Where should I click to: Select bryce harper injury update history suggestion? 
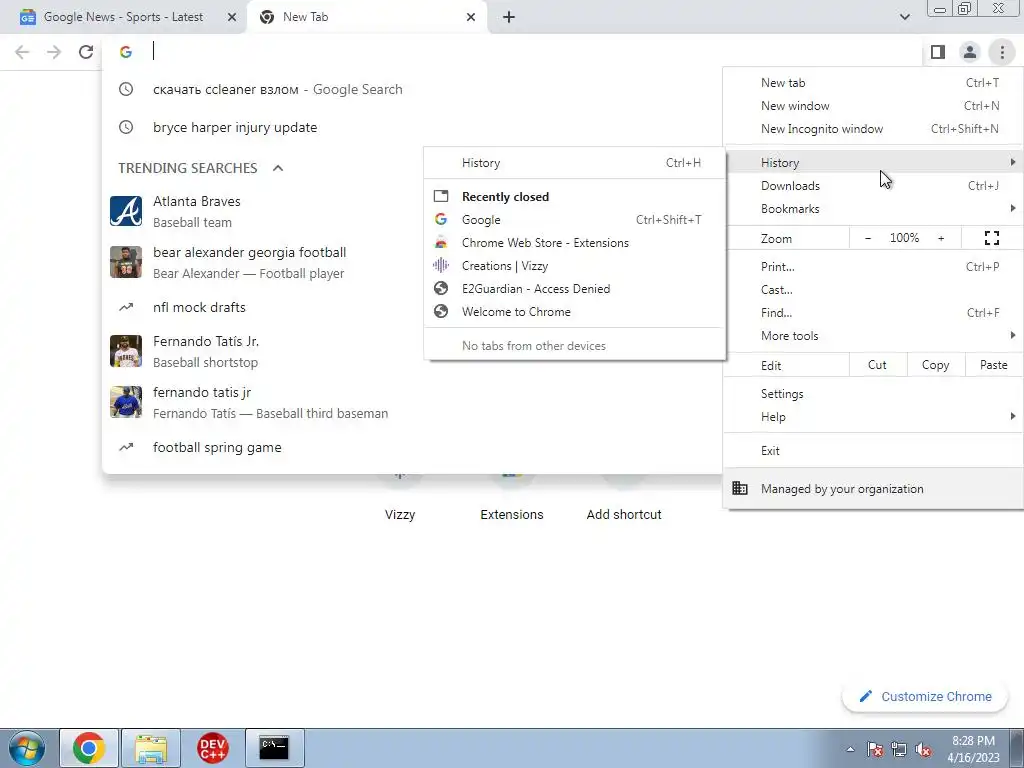click(x=412, y=127)
